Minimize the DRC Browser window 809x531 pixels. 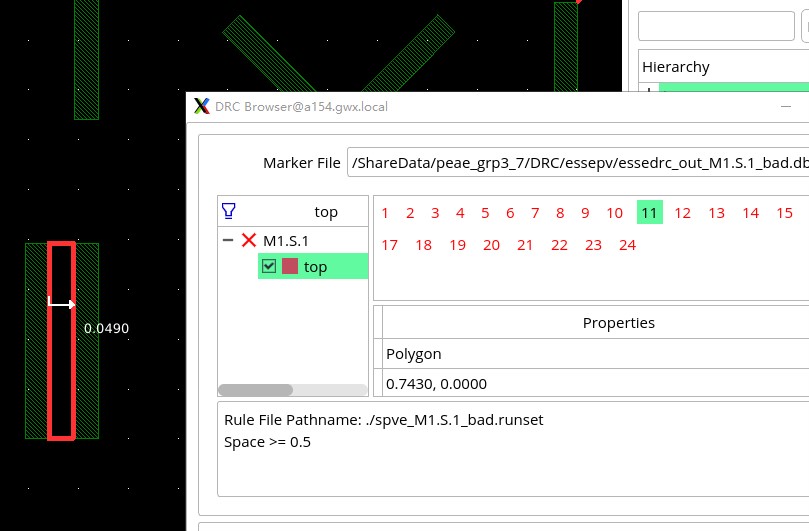coord(784,106)
